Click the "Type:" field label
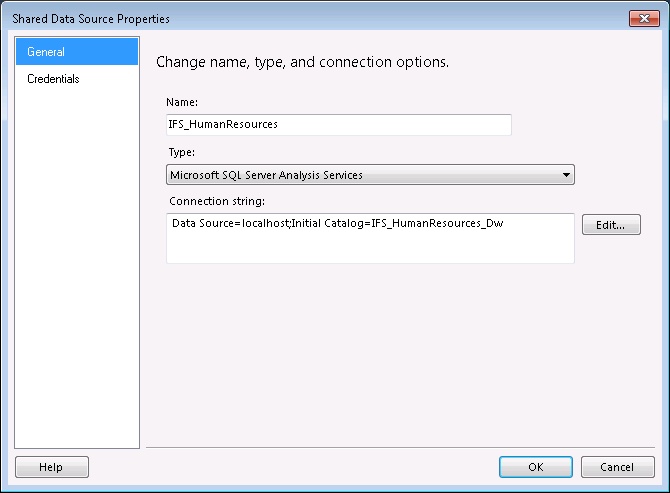 point(182,152)
